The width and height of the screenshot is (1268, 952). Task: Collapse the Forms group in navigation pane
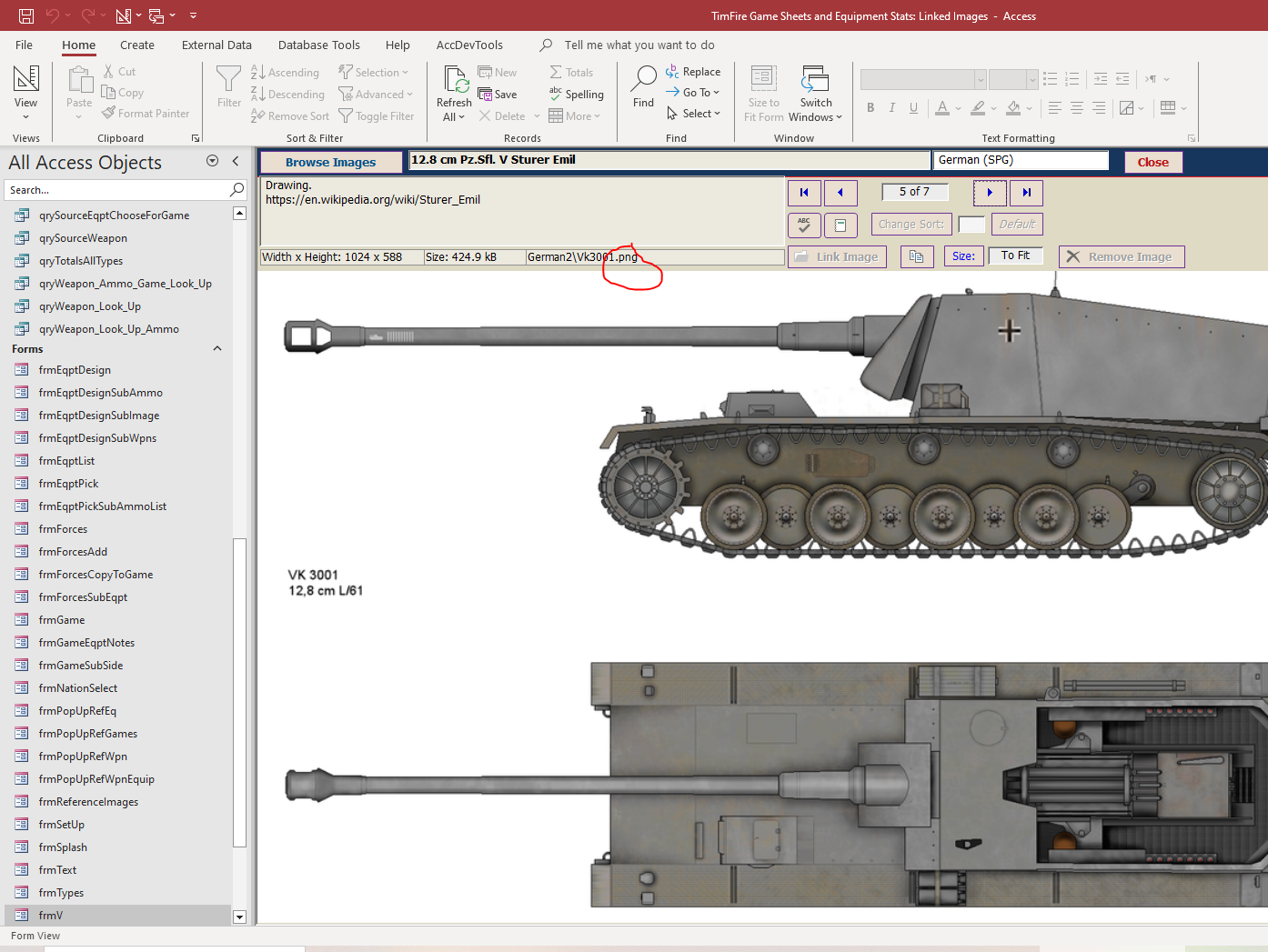[x=217, y=349]
